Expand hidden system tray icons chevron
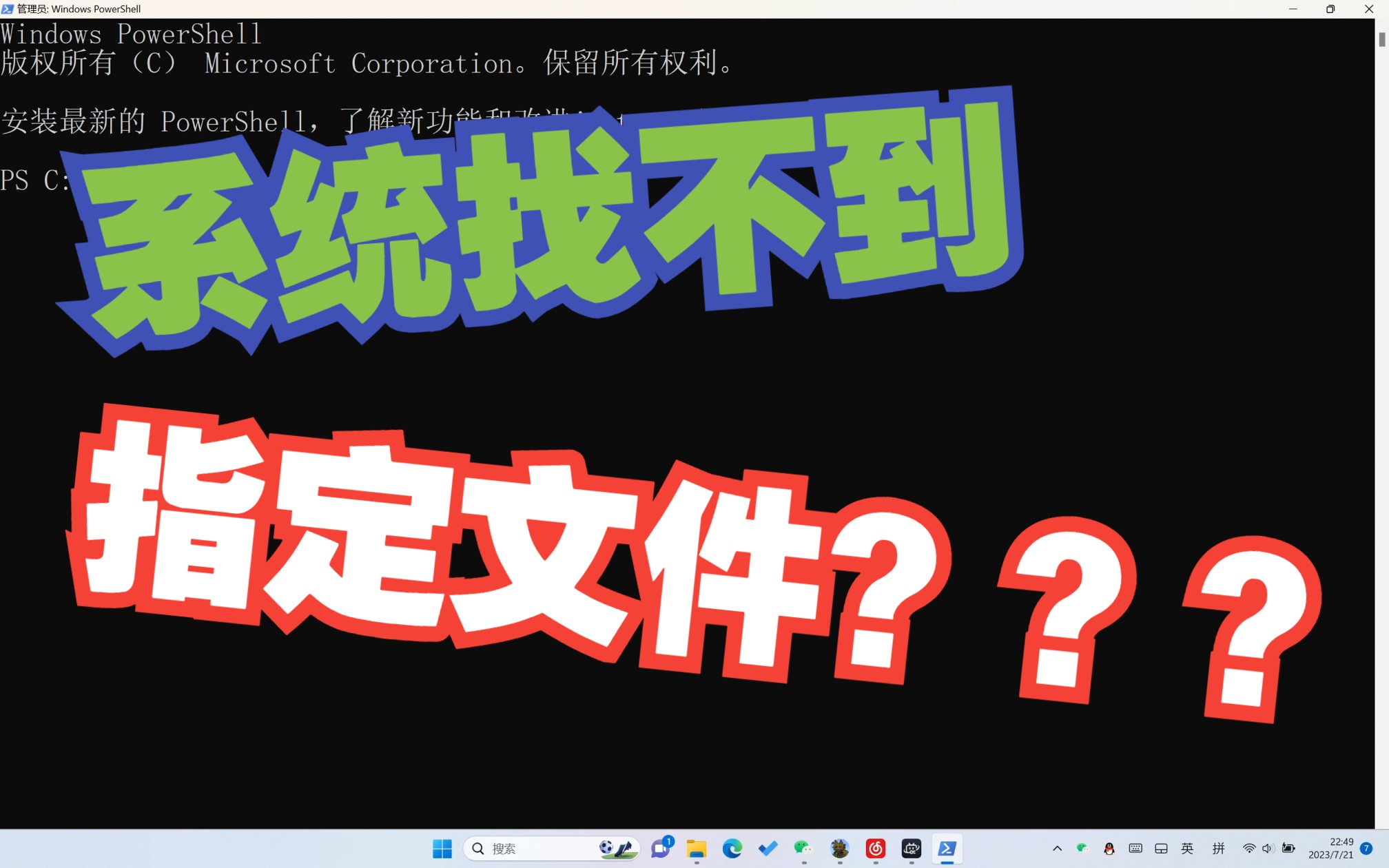Viewport: 1389px width, 868px height. [x=1057, y=849]
